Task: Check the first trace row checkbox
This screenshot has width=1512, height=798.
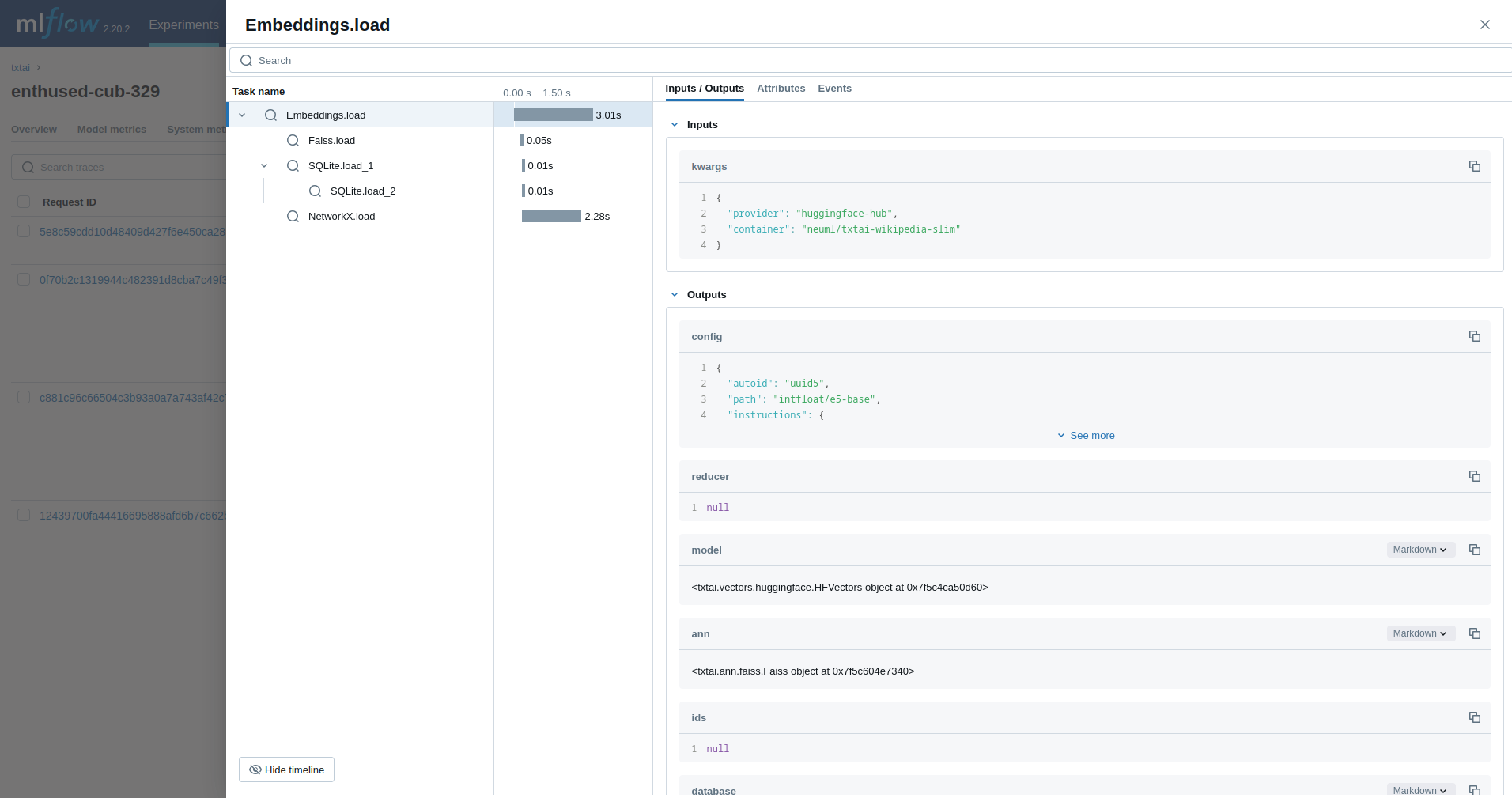Action: pos(24,231)
